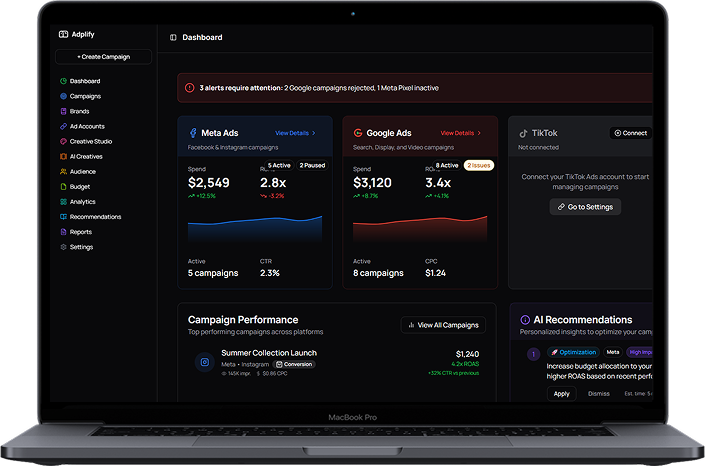Image resolution: width=705 pixels, height=466 pixels.
Task: Click the 5 campaigns text in Meta Ads
Action: point(213,273)
